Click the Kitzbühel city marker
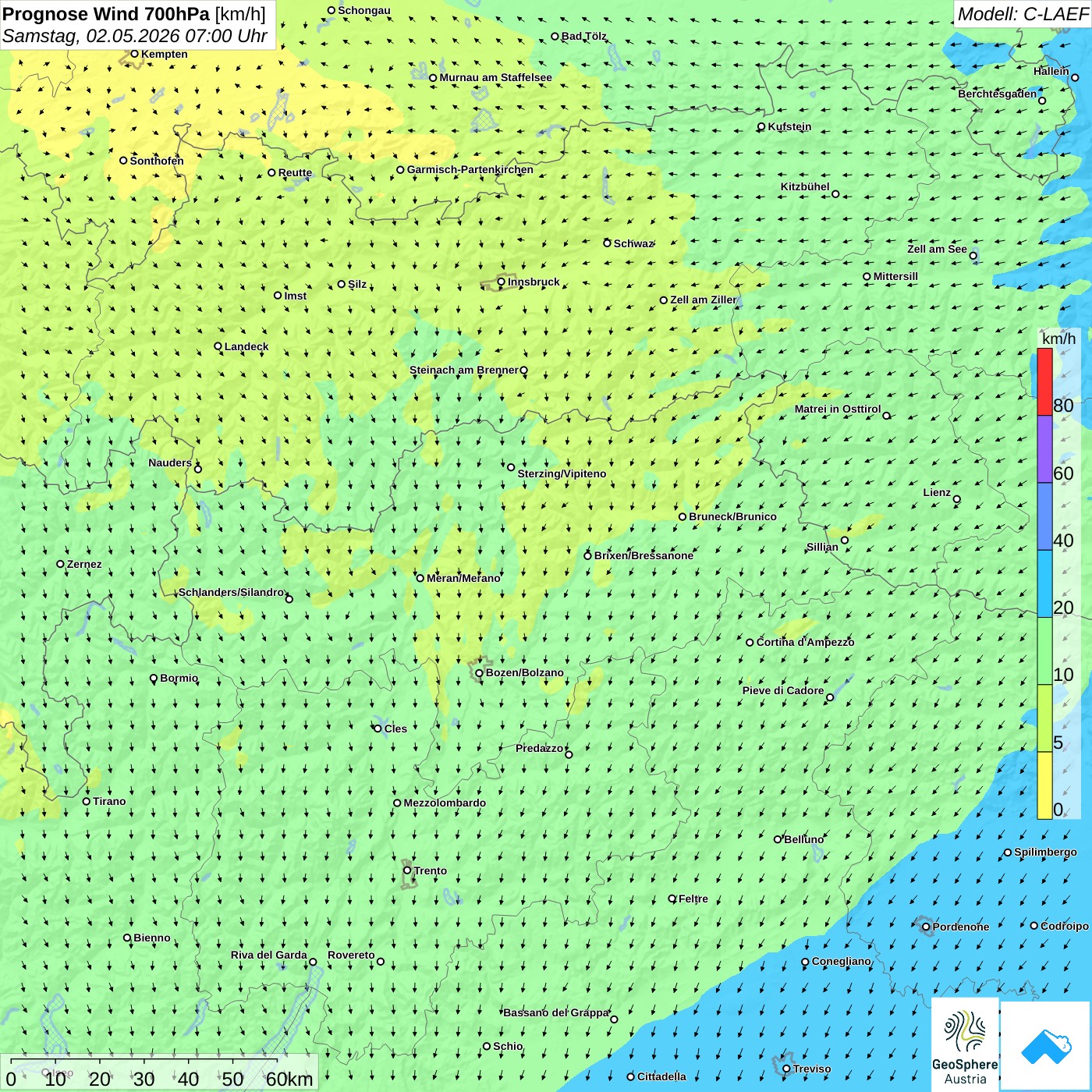 [x=835, y=194]
